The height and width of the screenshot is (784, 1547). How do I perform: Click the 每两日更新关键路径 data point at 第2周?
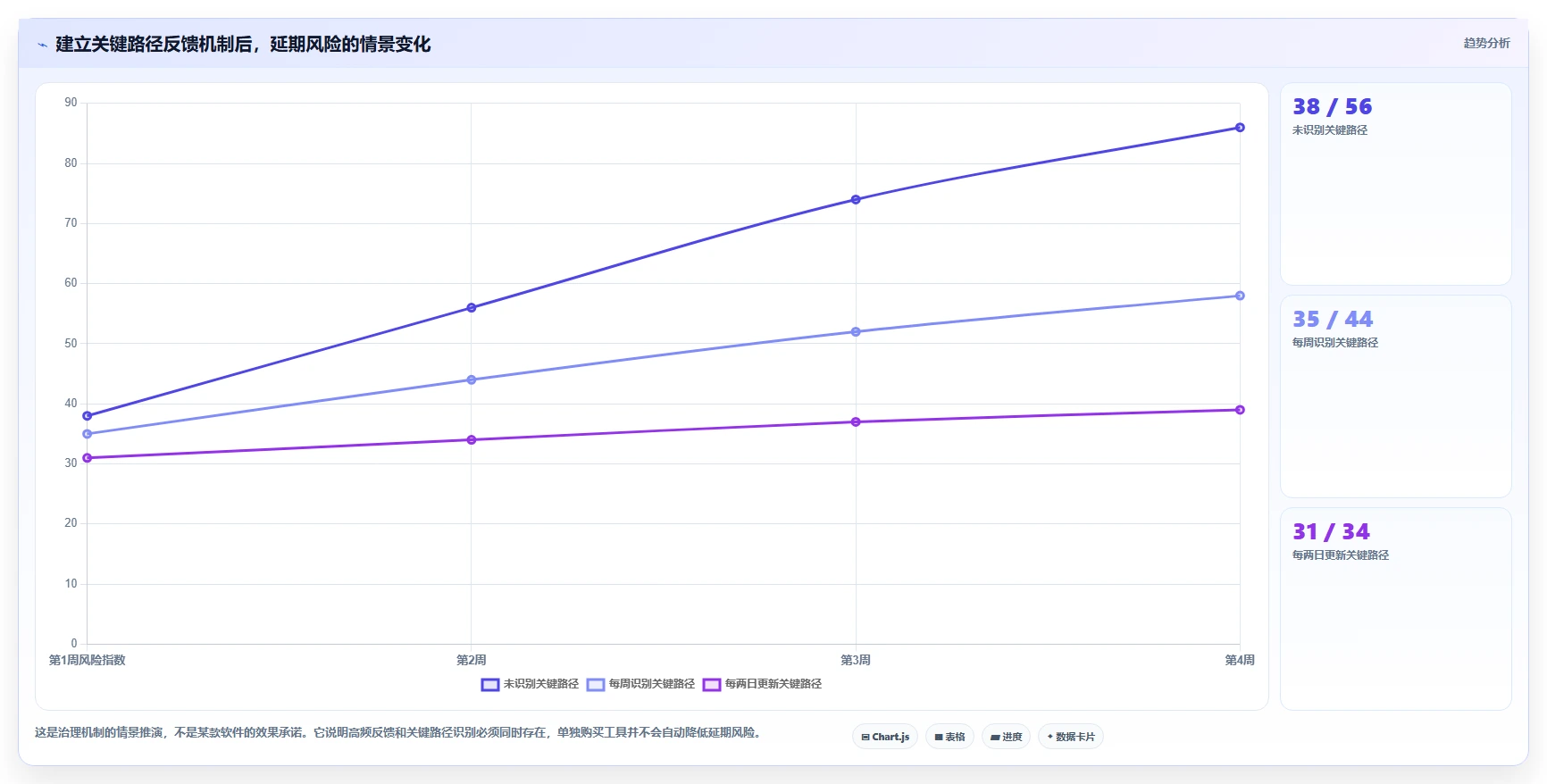472,440
